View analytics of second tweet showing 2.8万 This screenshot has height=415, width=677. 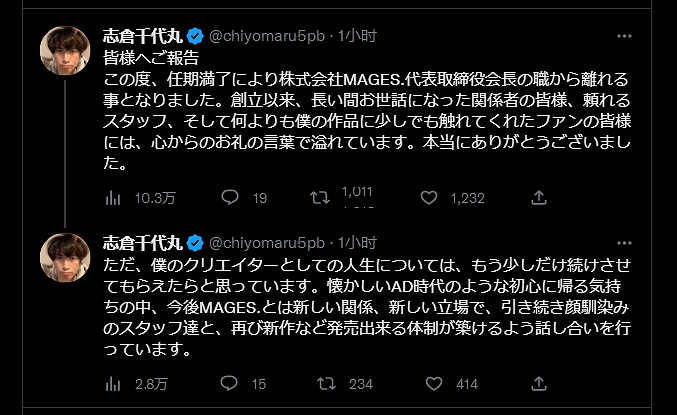click(x=113, y=383)
